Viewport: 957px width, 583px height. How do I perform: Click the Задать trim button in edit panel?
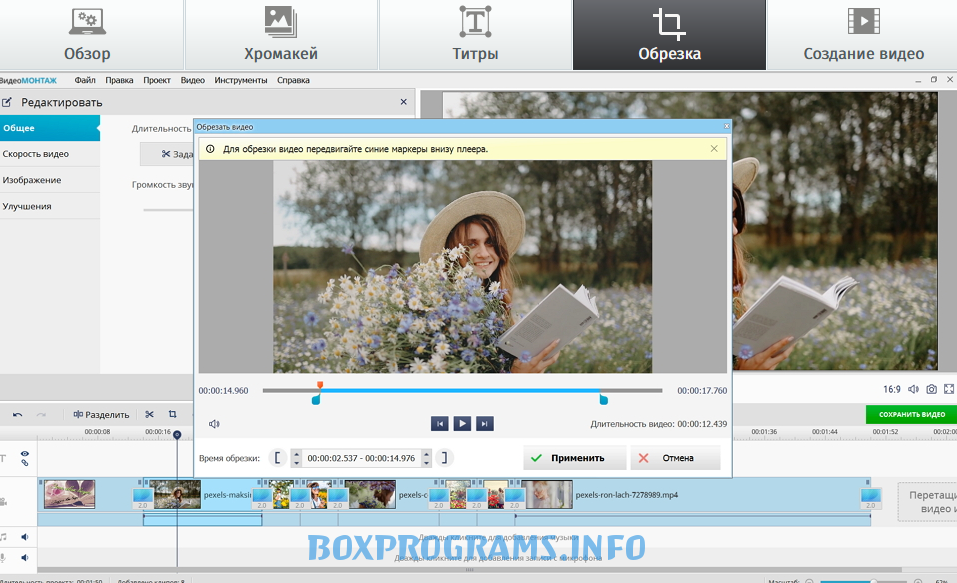click(167, 154)
